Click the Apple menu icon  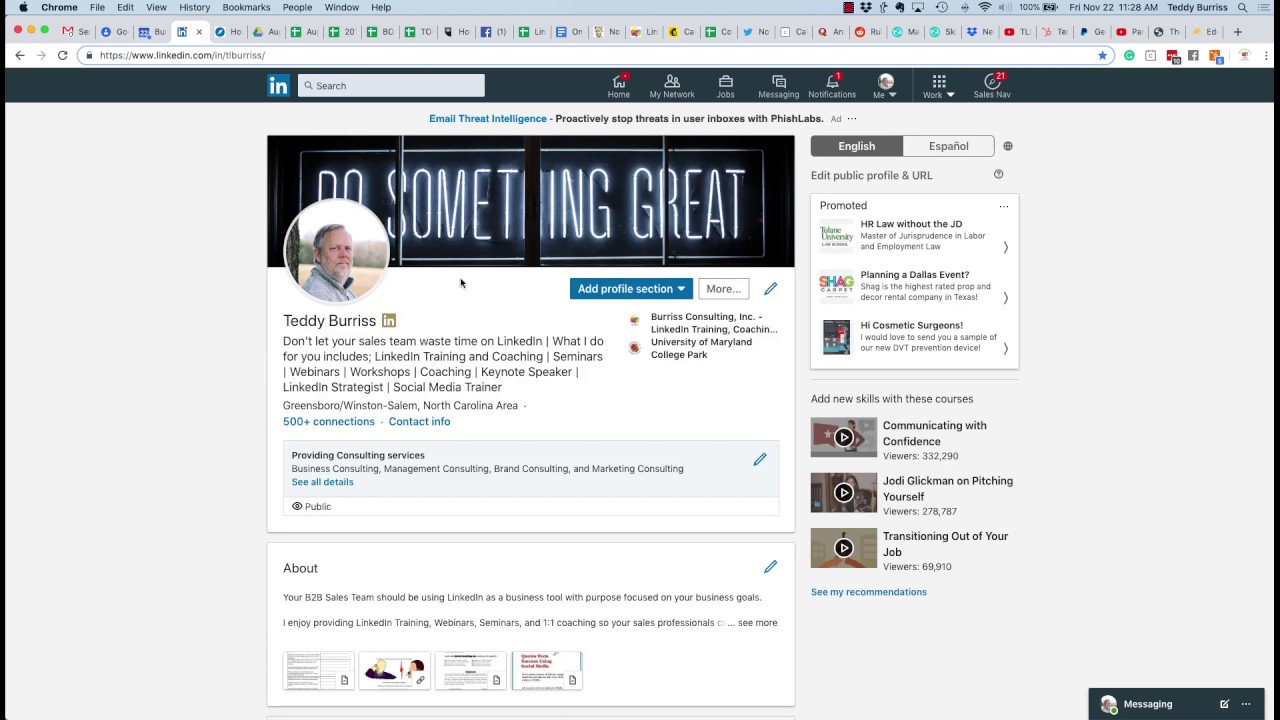click(22, 7)
